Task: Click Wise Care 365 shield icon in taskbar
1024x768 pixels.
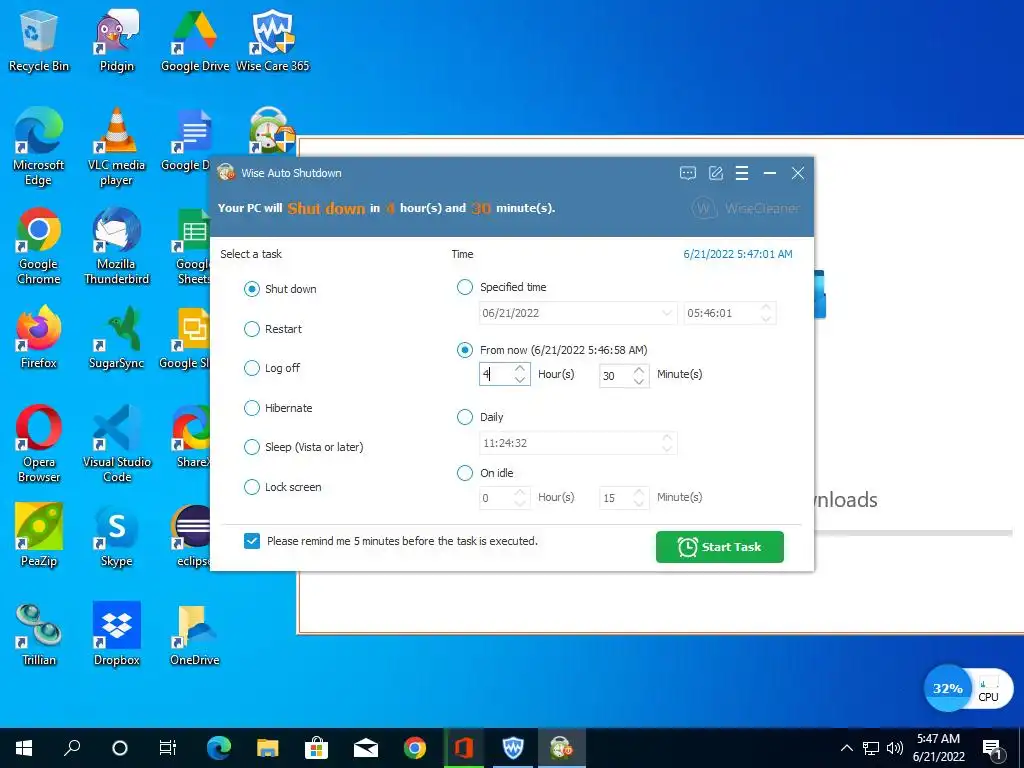Action: [x=513, y=748]
